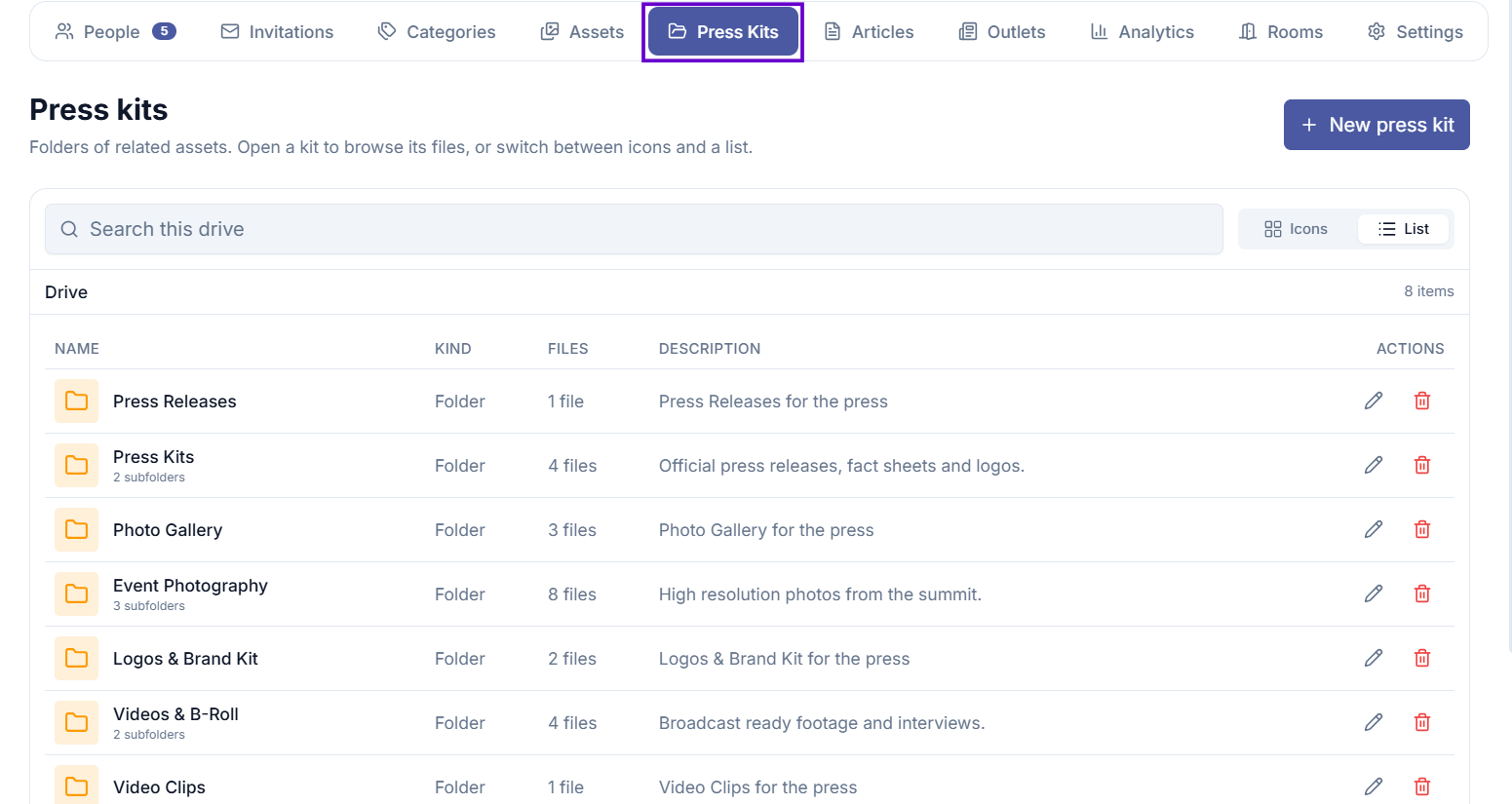Click the Photo Gallery folder icon

point(76,529)
